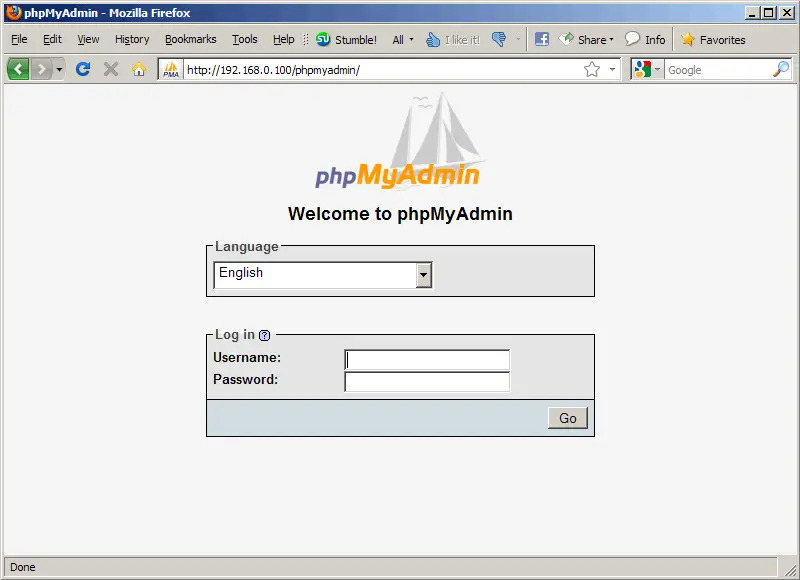Viewport: 800px width, 580px height.
Task: Click the Stumble! toolbar button
Action: [346, 39]
